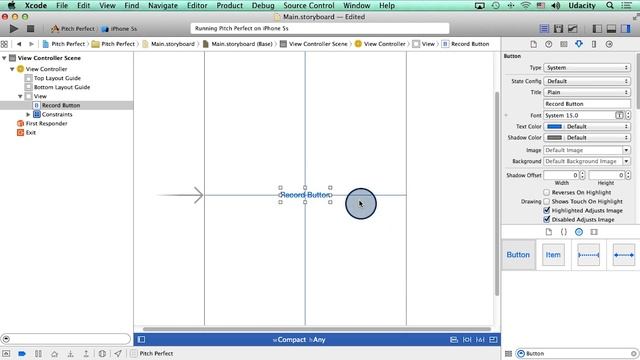Open the Resizing Behavior menu
The height and width of the screenshot is (360, 640).
[493, 340]
